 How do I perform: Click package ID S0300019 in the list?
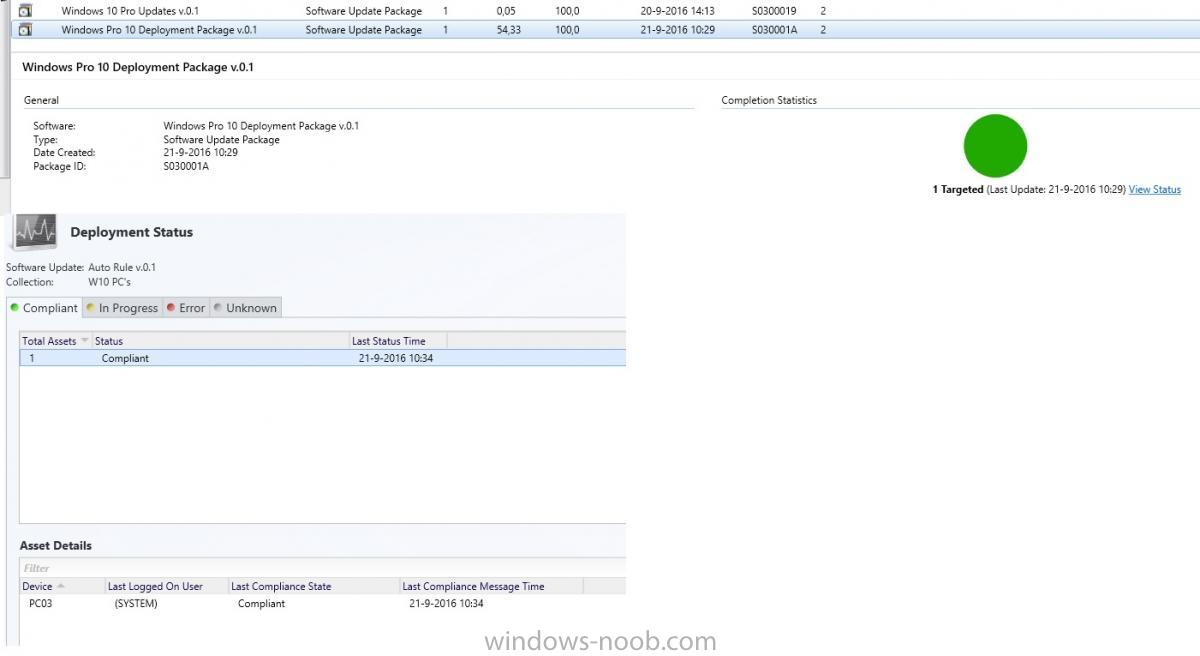pos(774,11)
